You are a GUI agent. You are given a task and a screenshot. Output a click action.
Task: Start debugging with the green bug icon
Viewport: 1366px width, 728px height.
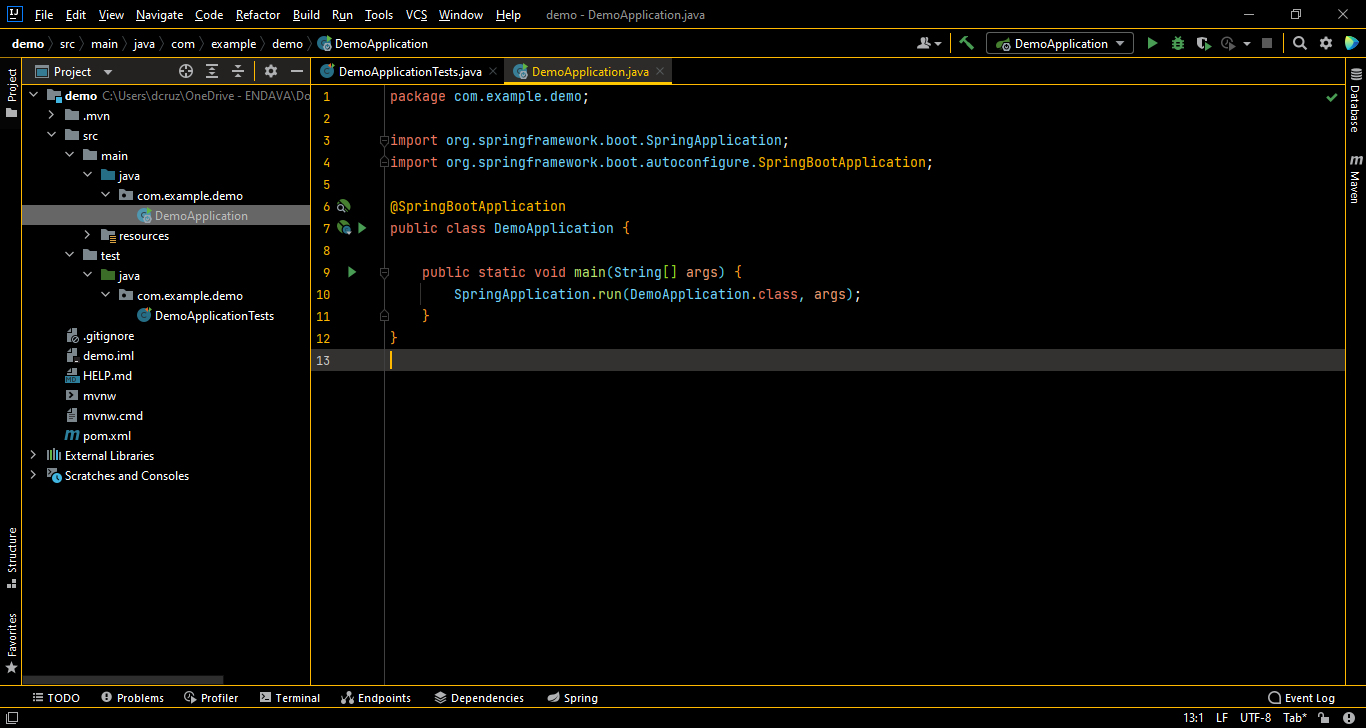point(1178,43)
